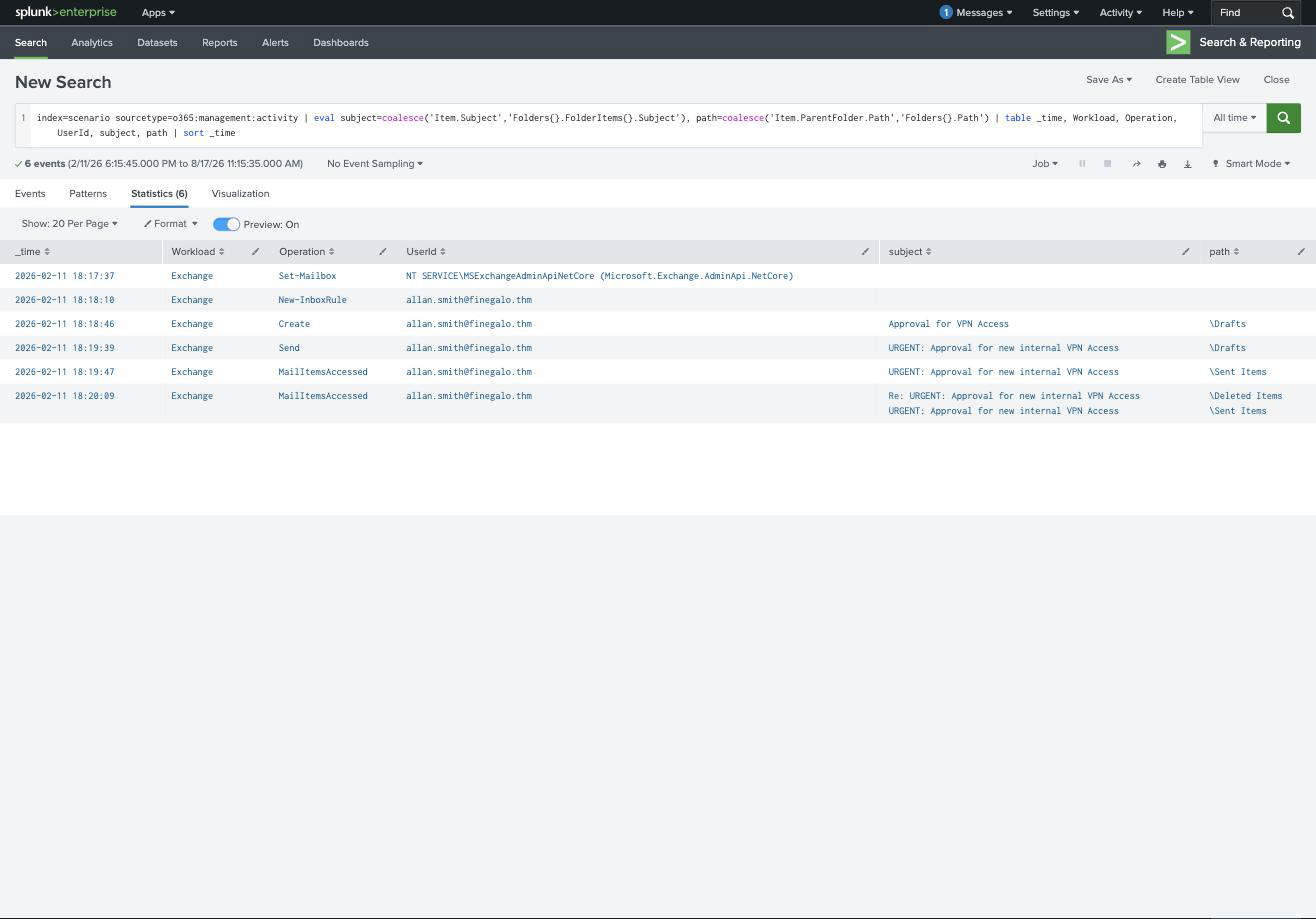This screenshot has width=1316, height=919.
Task: Open the Settings dropdown menu
Action: 1055,13
